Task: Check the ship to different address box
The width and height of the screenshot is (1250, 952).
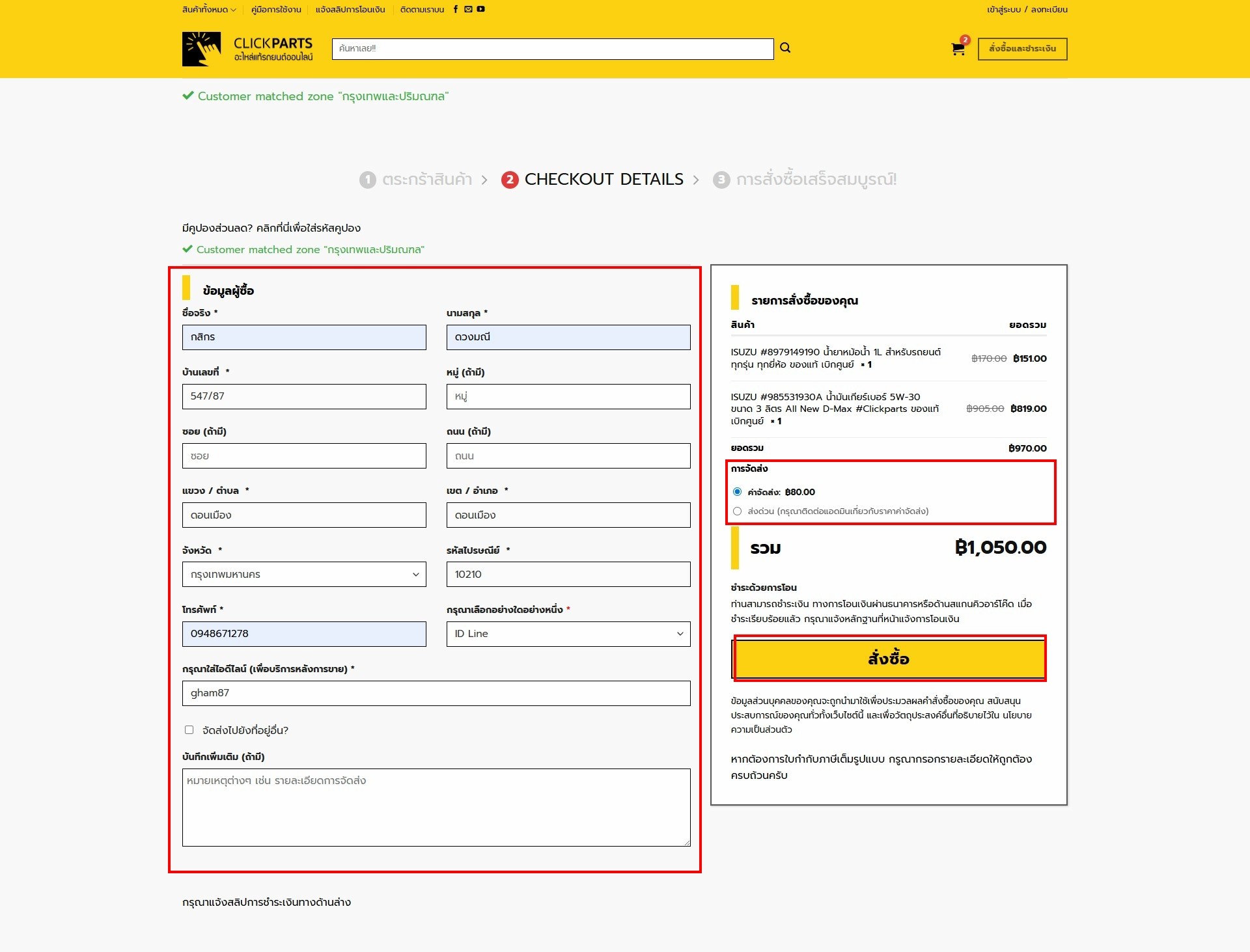Action: pos(189,730)
